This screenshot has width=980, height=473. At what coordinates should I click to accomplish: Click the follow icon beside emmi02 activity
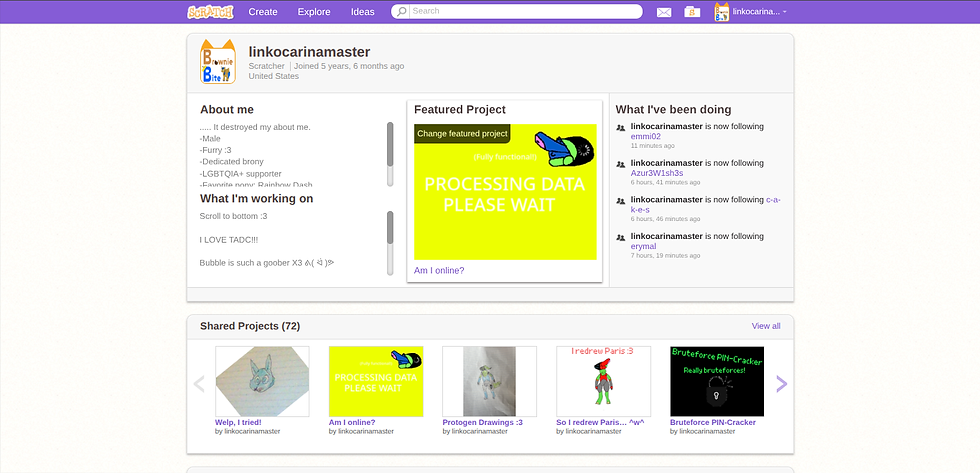tap(621, 127)
